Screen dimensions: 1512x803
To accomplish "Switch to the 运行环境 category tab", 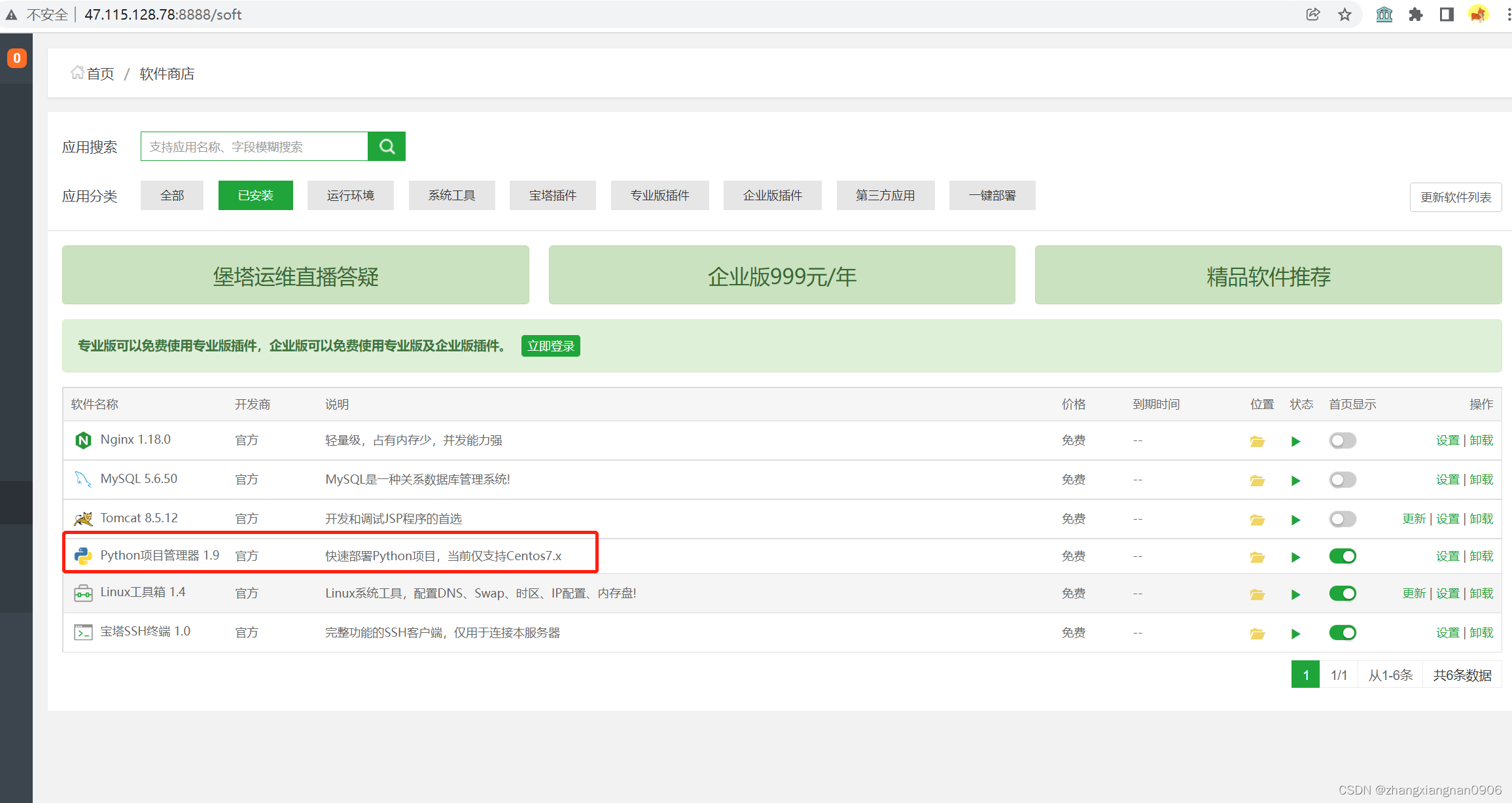I will 350,196.
